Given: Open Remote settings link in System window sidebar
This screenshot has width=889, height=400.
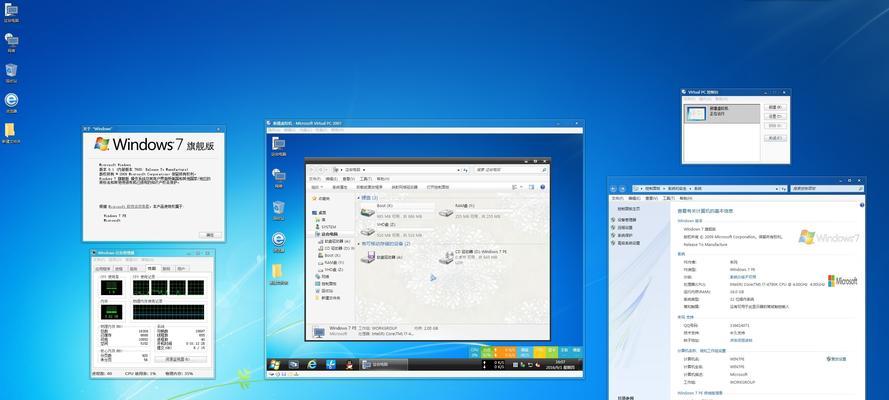Looking at the screenshot, I should coord(624,228).
